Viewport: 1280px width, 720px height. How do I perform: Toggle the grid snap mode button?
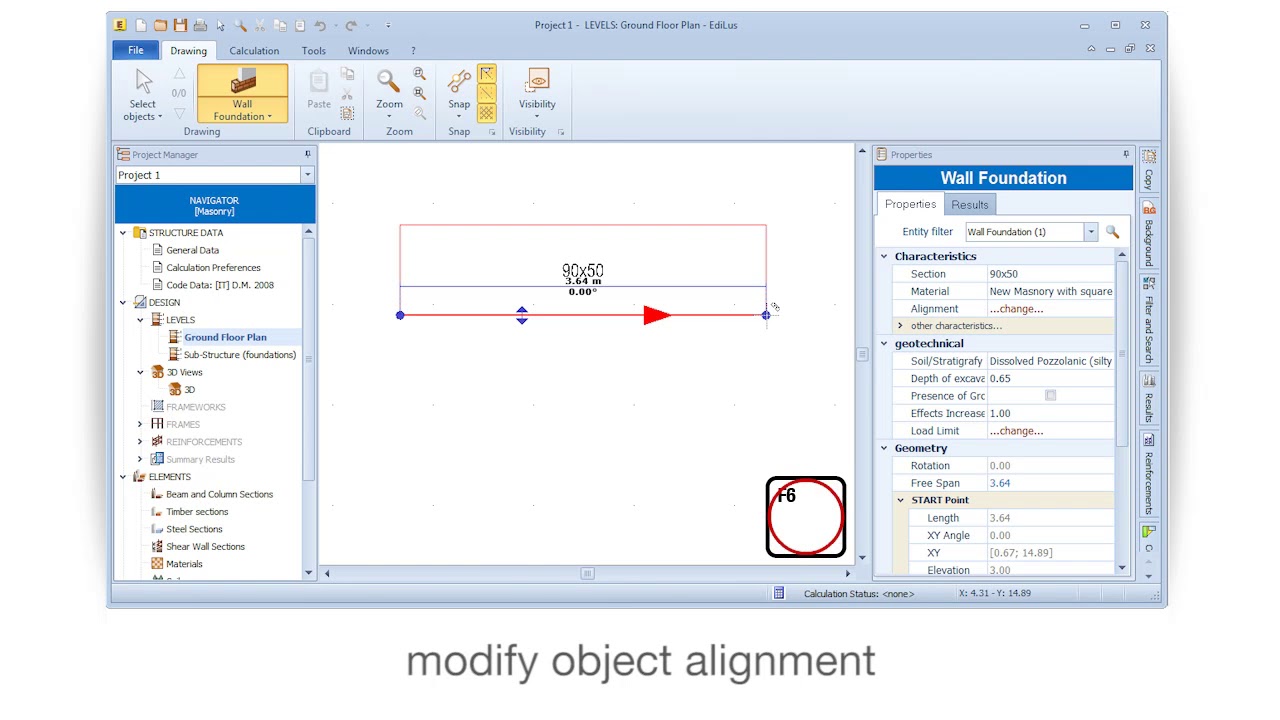[x=486, y=112]
